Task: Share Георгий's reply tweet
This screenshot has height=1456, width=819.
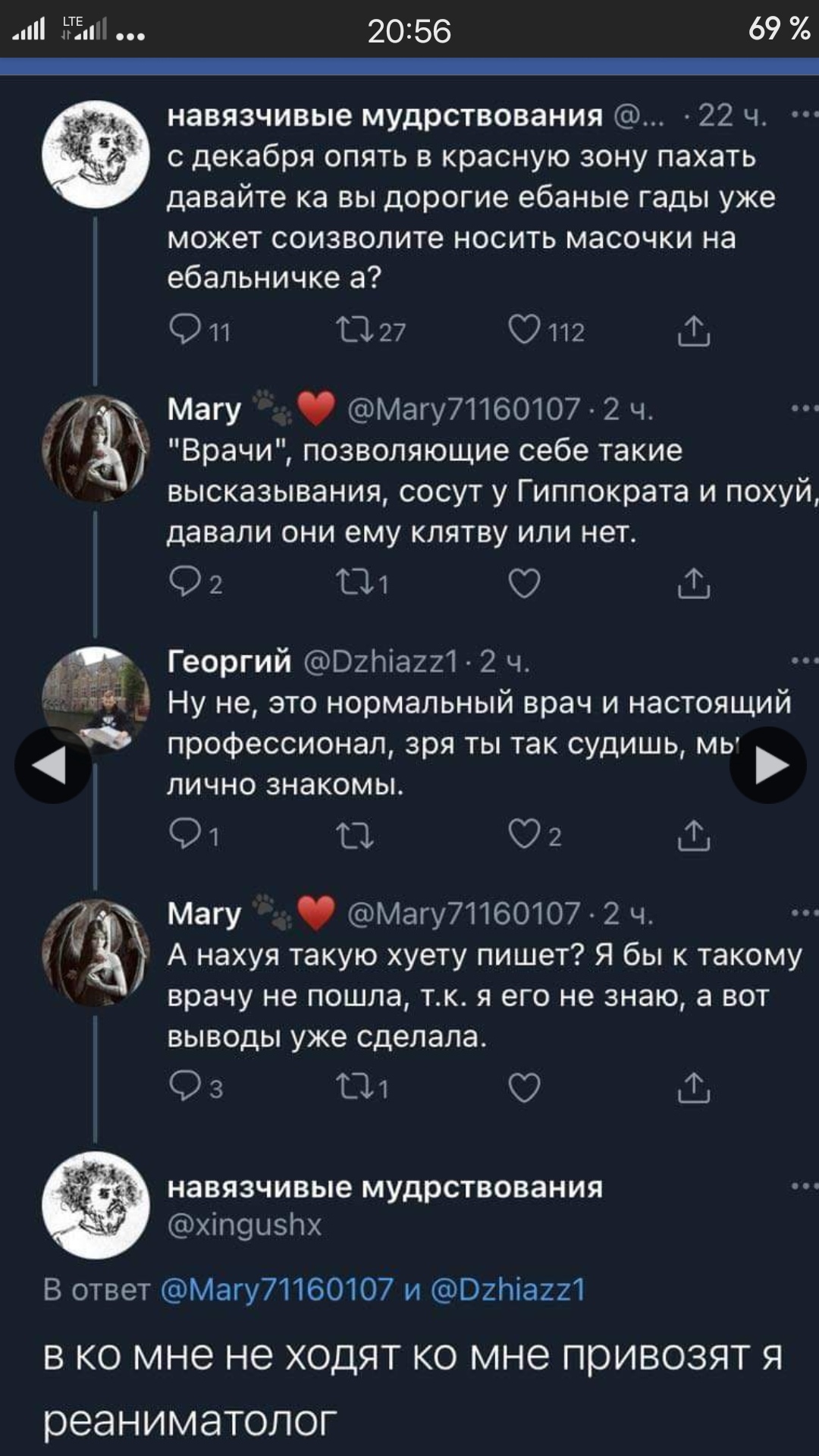Action: 693,836
